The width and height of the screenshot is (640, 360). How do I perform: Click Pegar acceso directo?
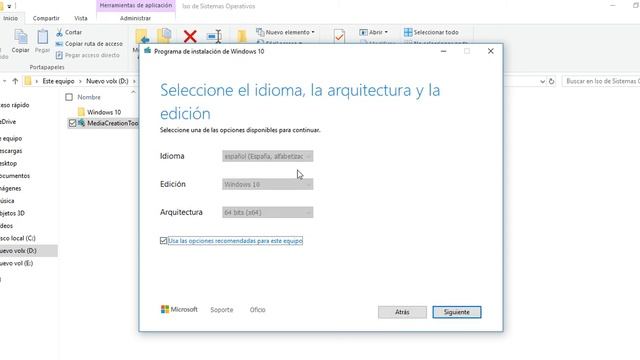point(88,55)
